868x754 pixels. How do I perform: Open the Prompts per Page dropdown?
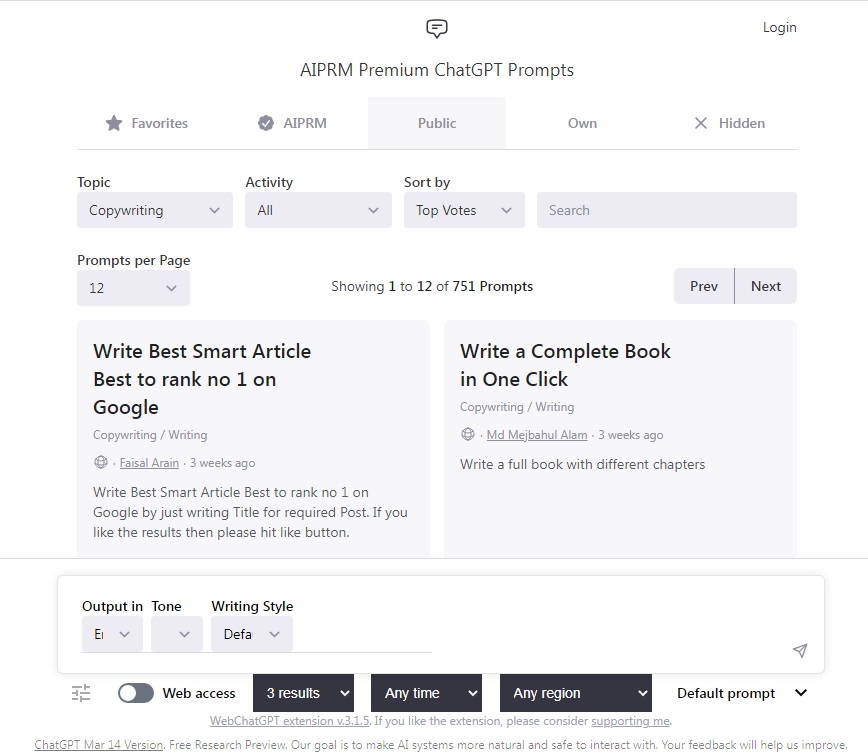click(133, 288)
